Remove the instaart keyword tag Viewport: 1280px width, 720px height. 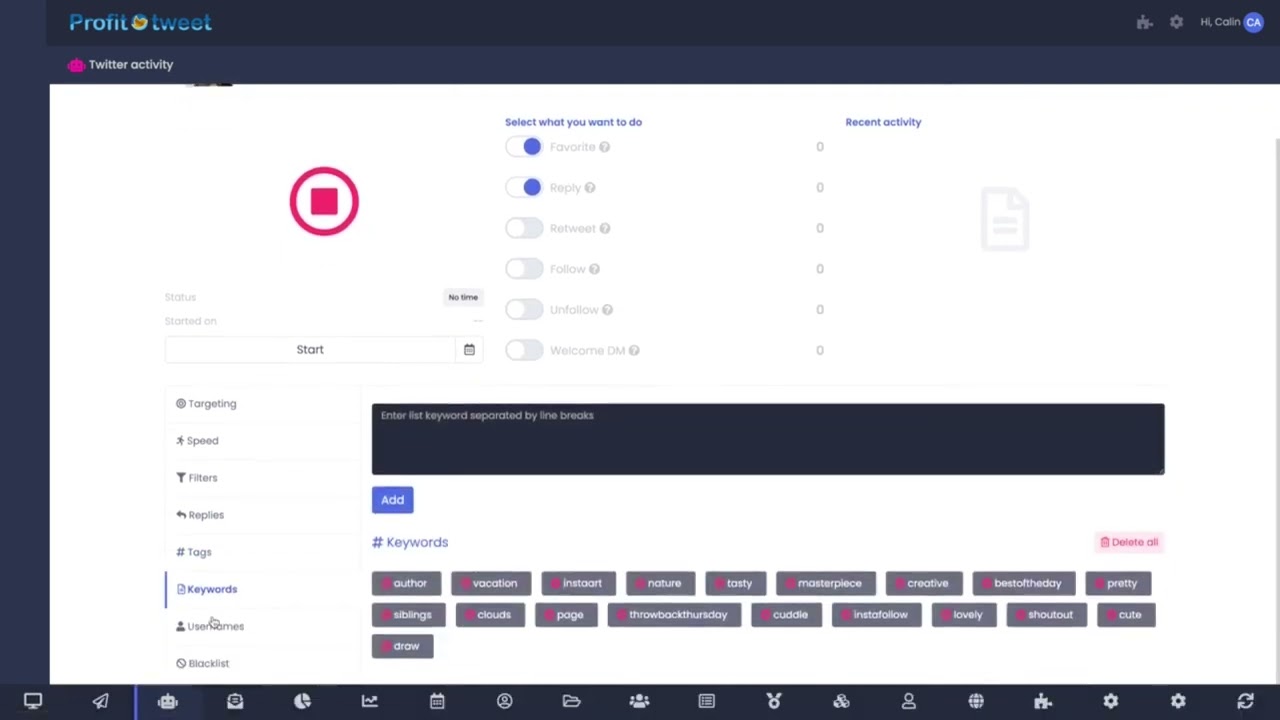[x=556, y=583]
